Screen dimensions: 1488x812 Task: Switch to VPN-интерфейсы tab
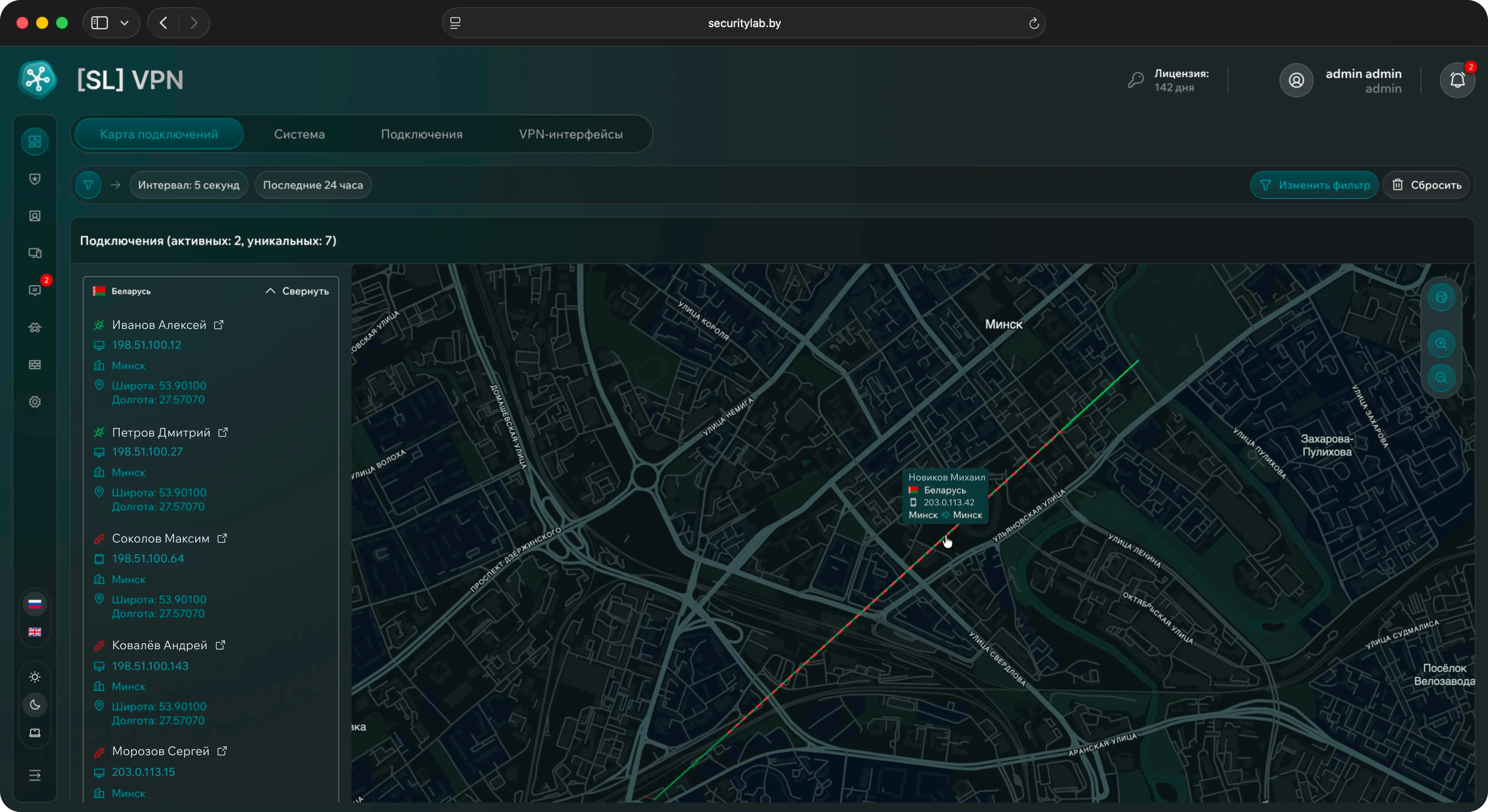pyautogui.click(x=571, y=134)
